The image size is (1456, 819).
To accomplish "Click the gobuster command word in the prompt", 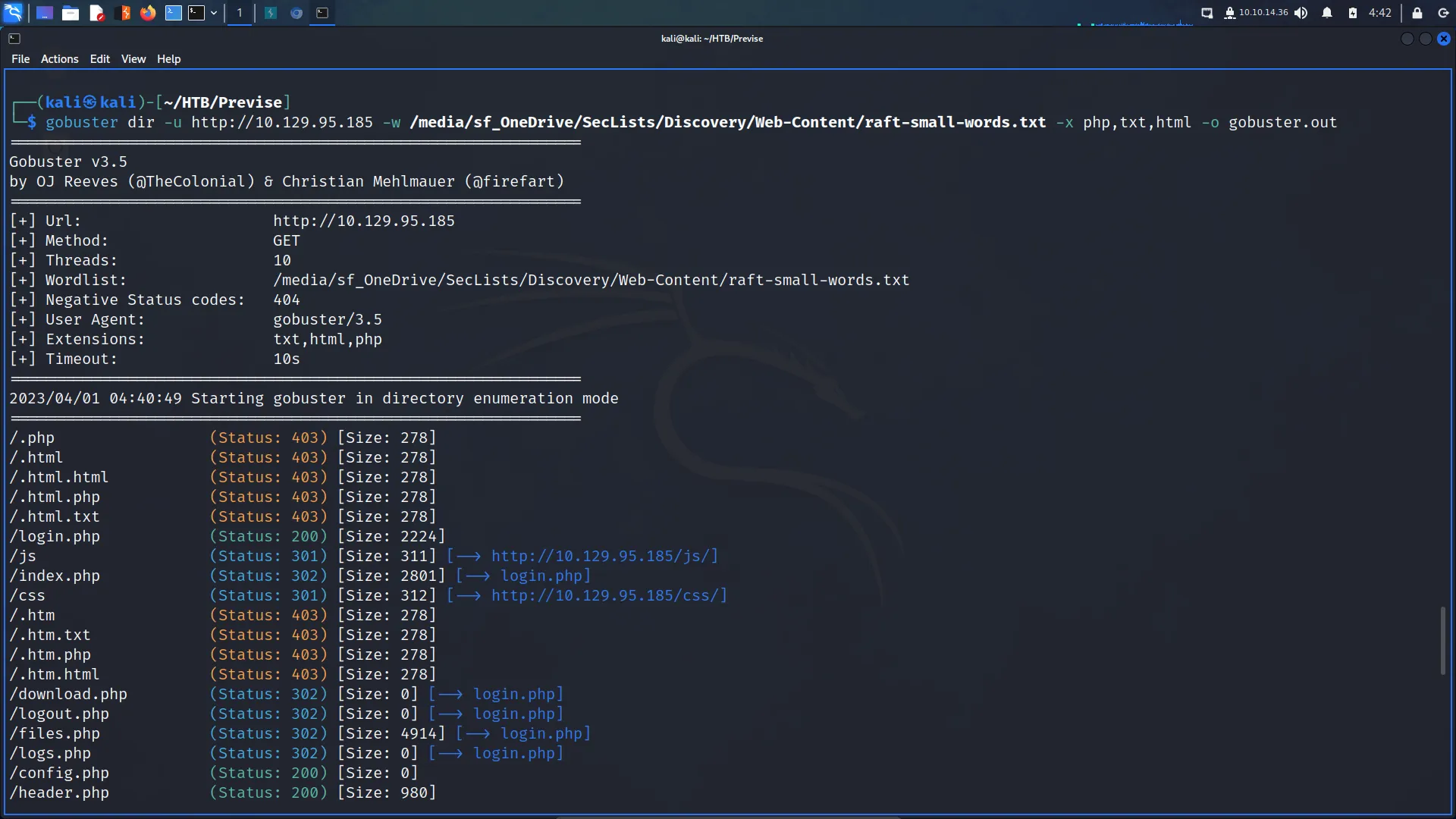I will point(82,122).
